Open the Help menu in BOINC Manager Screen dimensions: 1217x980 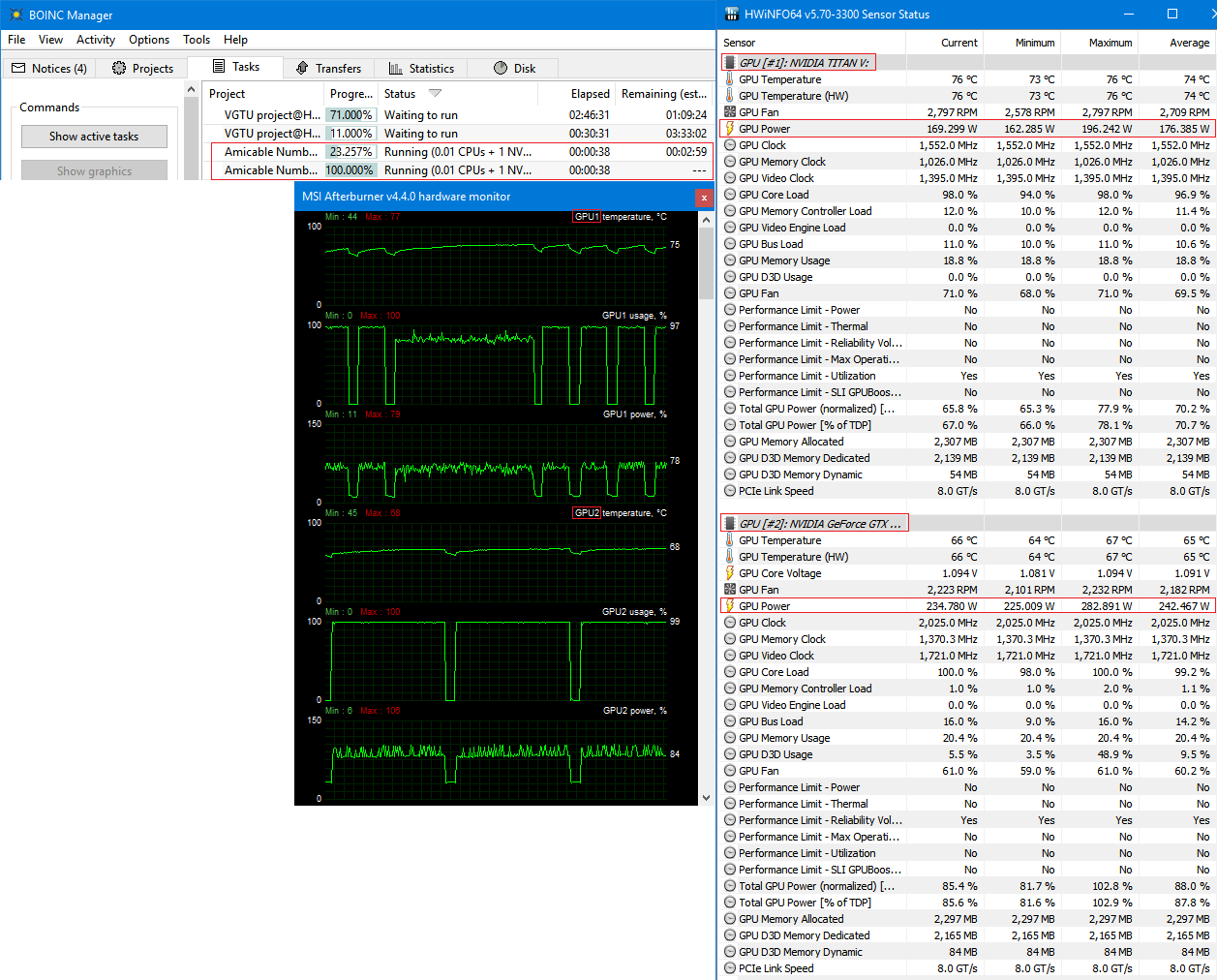[235, 40]
